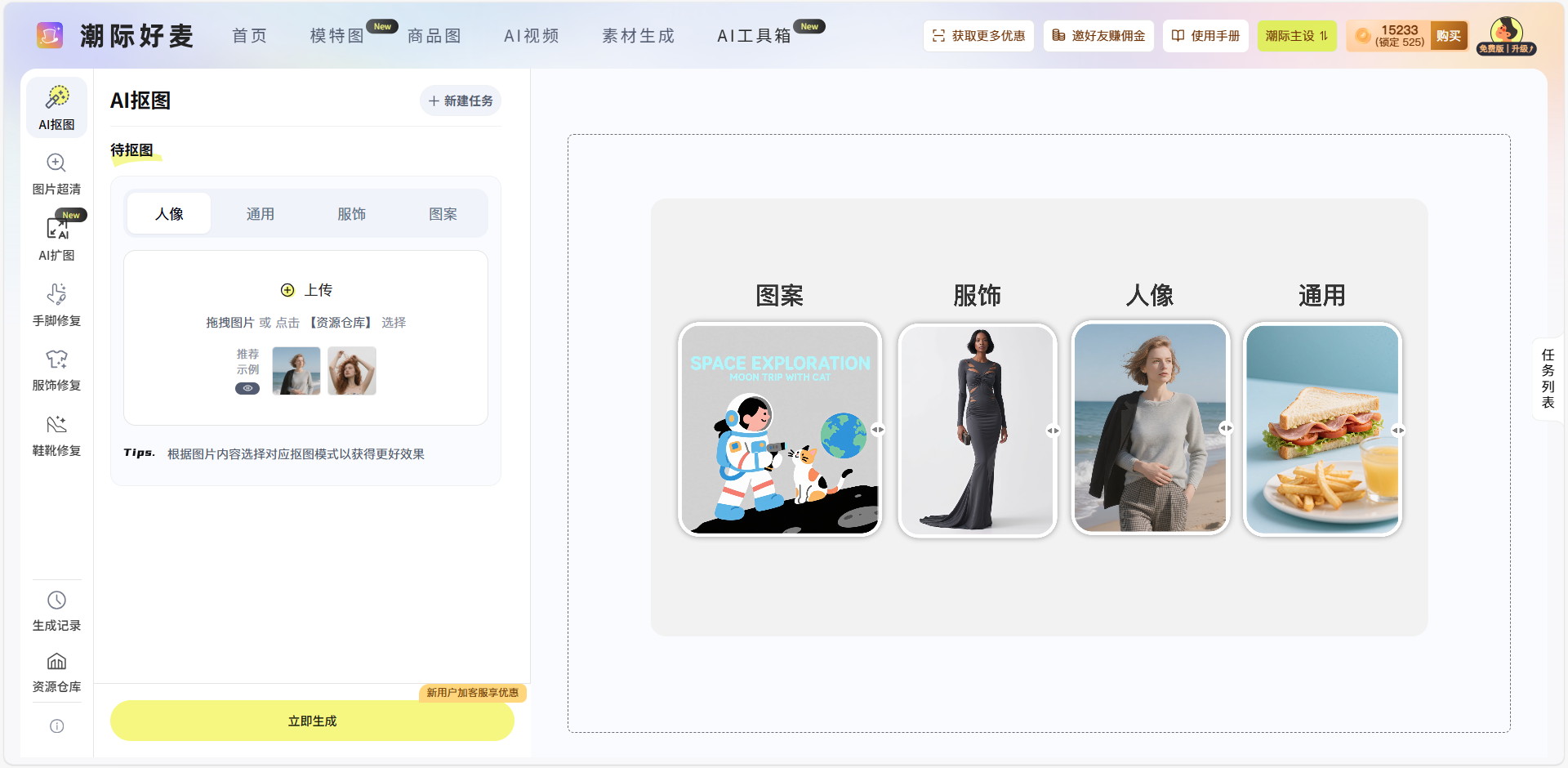Switch to the 通用 cutout tab
The width and height of the screenshot is (1568, 768).
[261, 213]
